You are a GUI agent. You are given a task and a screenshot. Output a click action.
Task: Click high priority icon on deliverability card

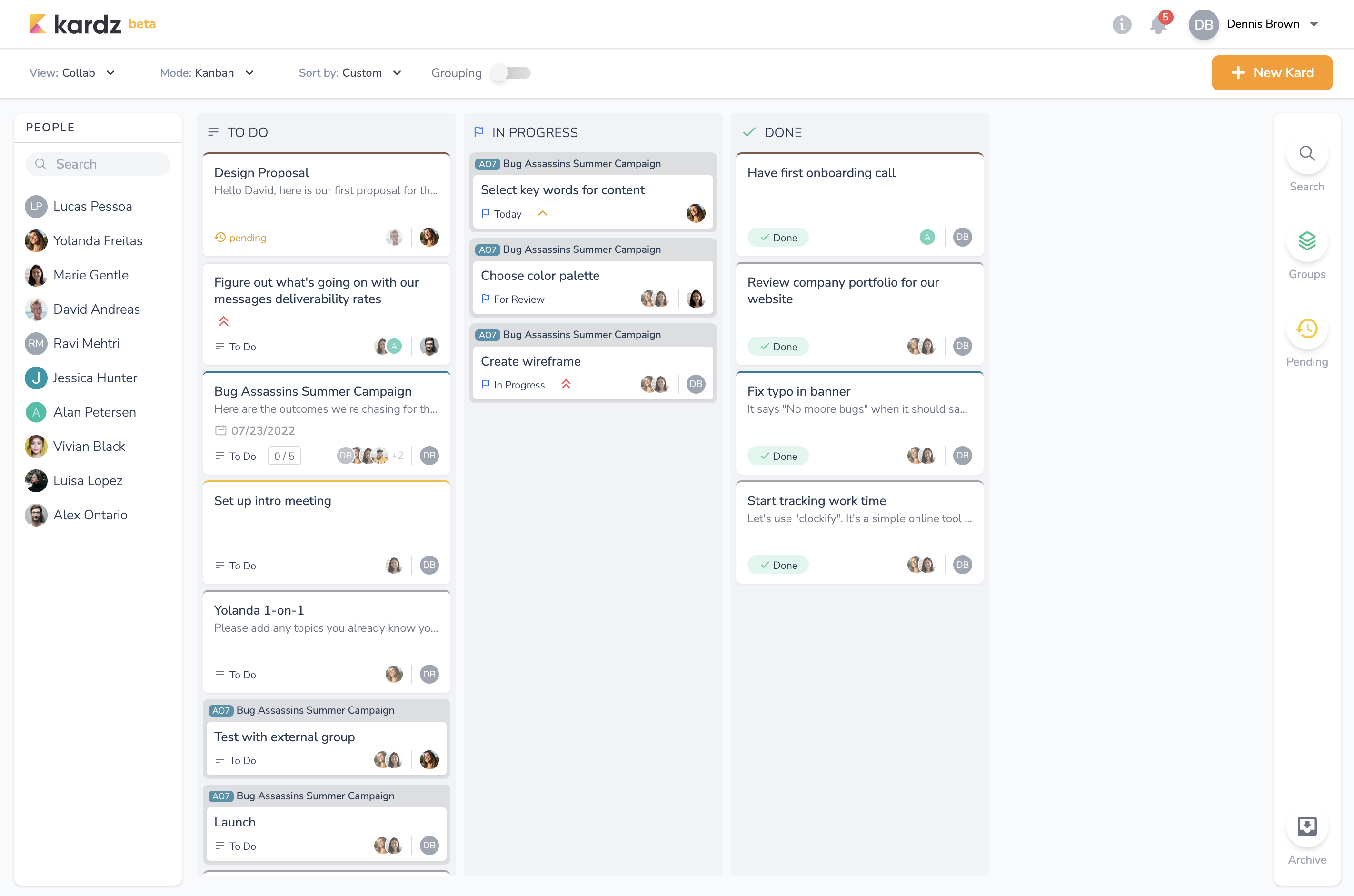click(223, 321)
